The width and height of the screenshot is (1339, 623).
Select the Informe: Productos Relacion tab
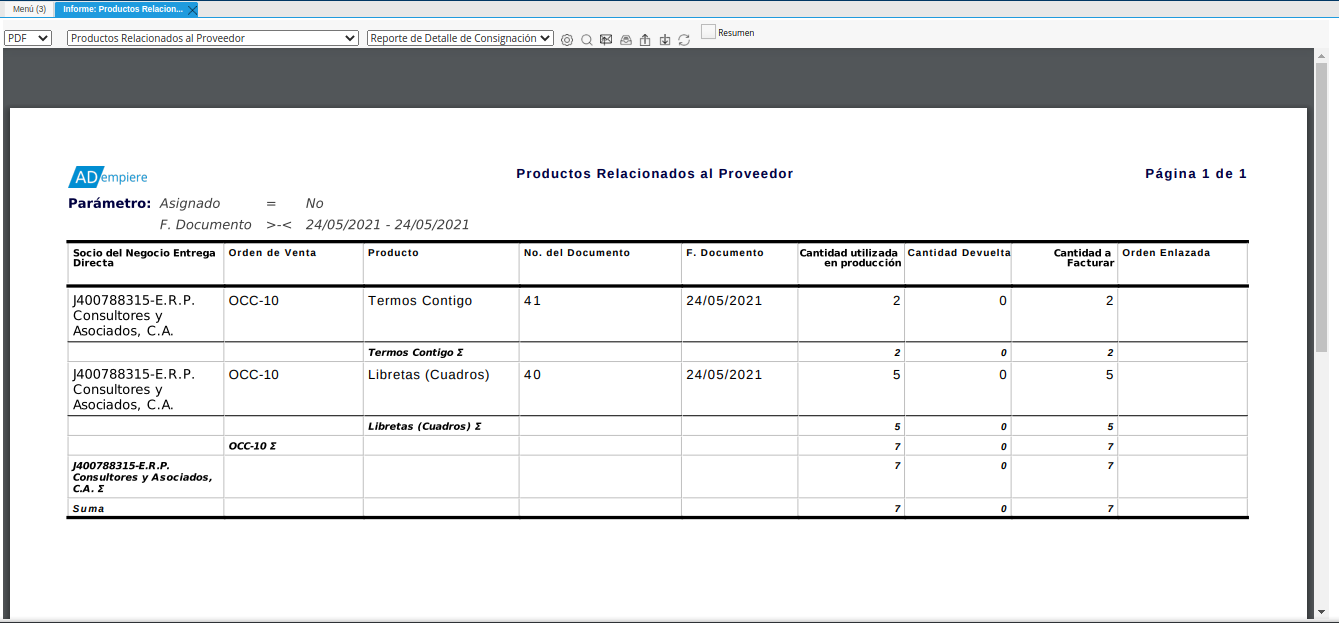coord(120,8)
